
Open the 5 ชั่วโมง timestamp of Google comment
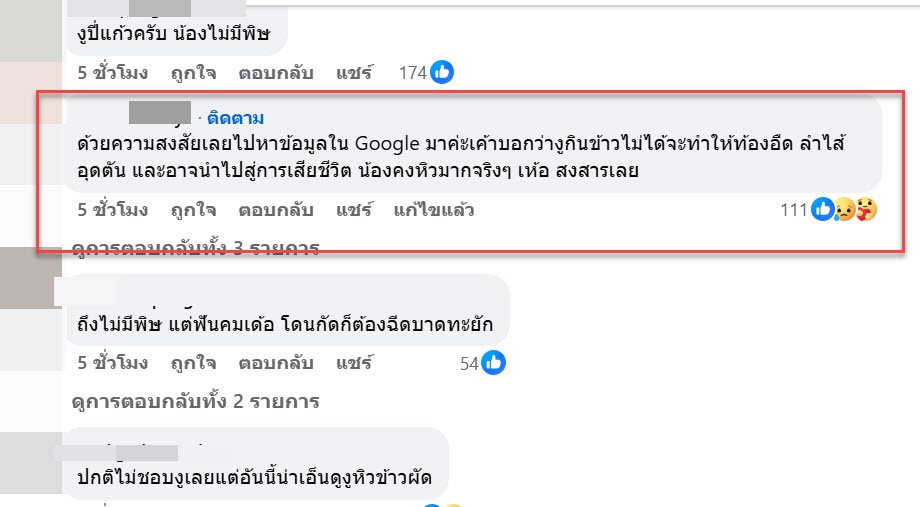112,210
